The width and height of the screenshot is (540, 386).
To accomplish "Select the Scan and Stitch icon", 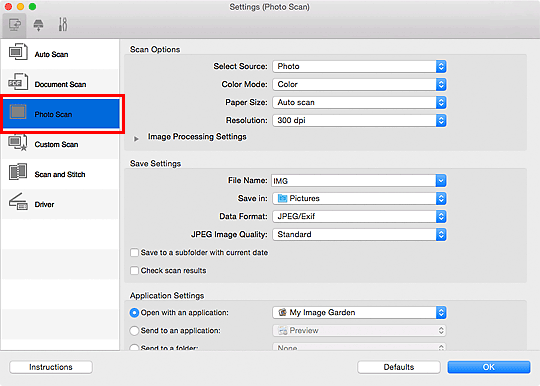I will 18,172.
